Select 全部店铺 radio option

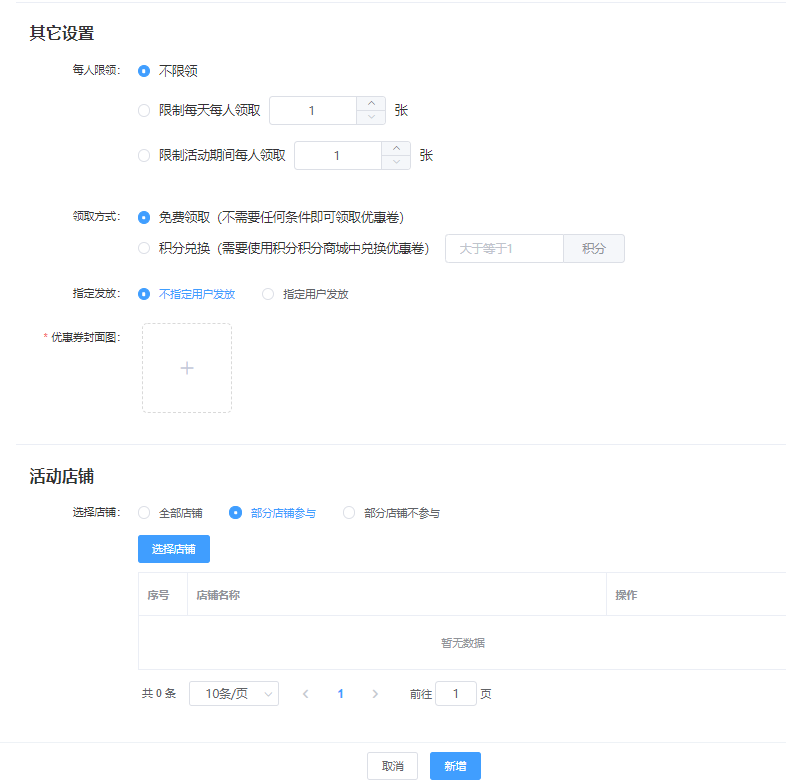144,513
